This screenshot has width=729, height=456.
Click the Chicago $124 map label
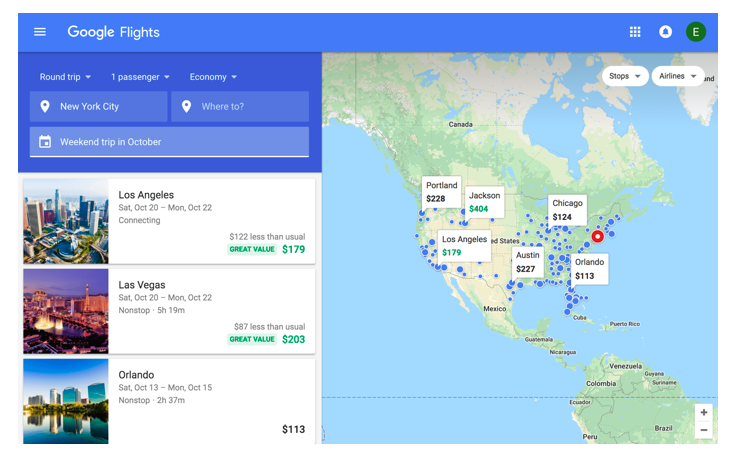[x=567, y=210]
